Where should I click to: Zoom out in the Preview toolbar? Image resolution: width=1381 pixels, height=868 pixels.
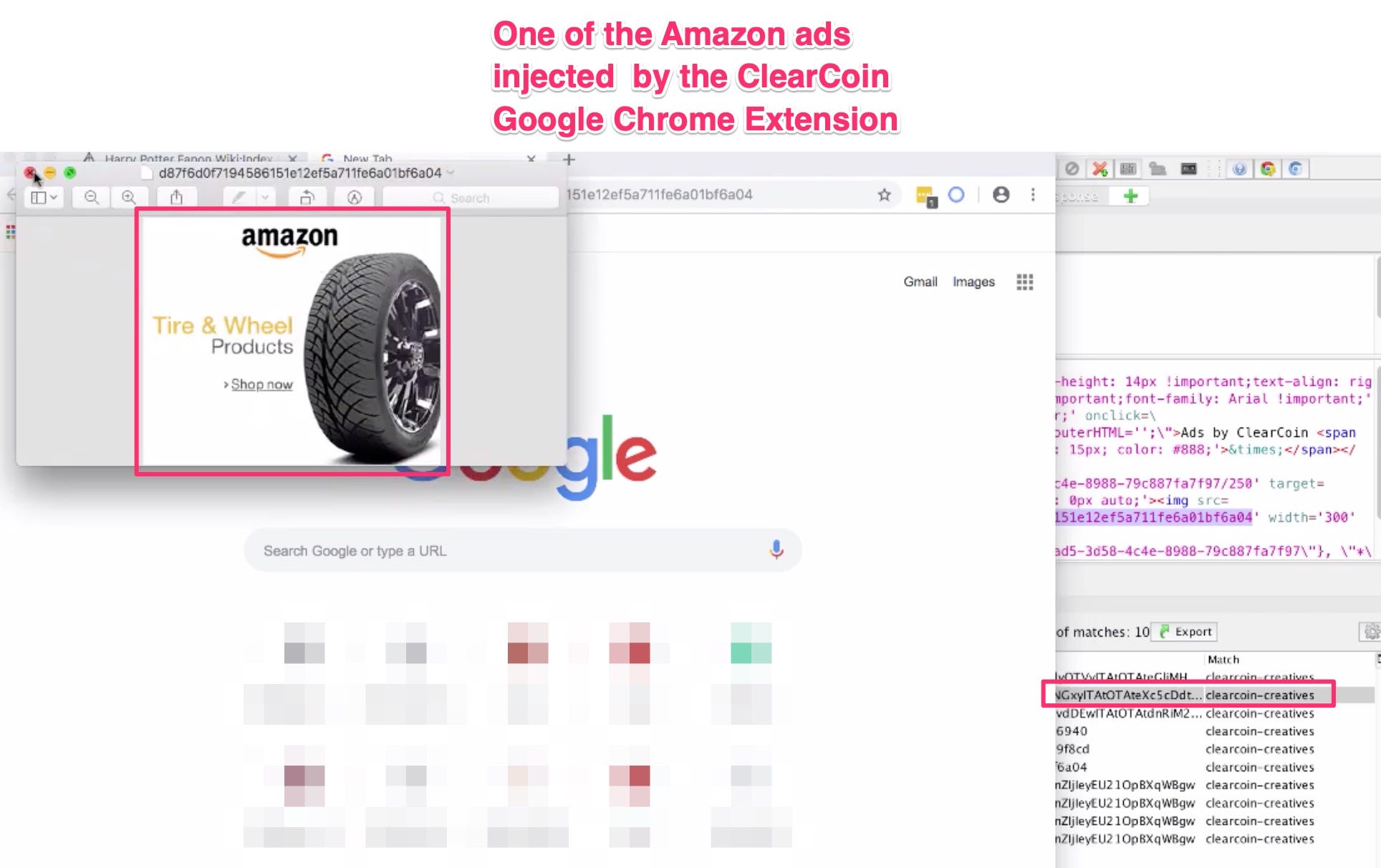[x=92, y=197]
